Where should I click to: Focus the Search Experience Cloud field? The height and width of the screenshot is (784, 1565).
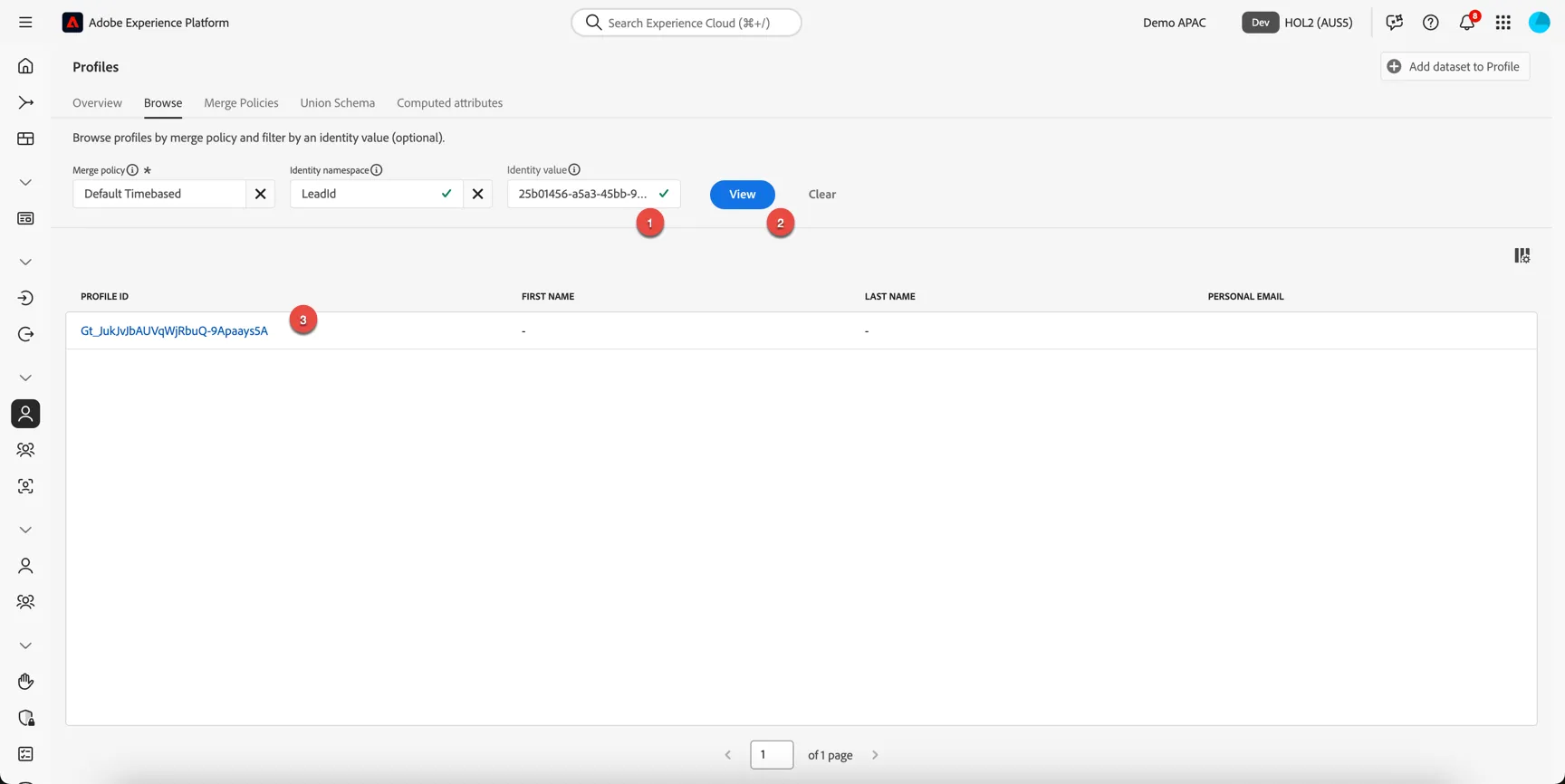click(686, 23)
